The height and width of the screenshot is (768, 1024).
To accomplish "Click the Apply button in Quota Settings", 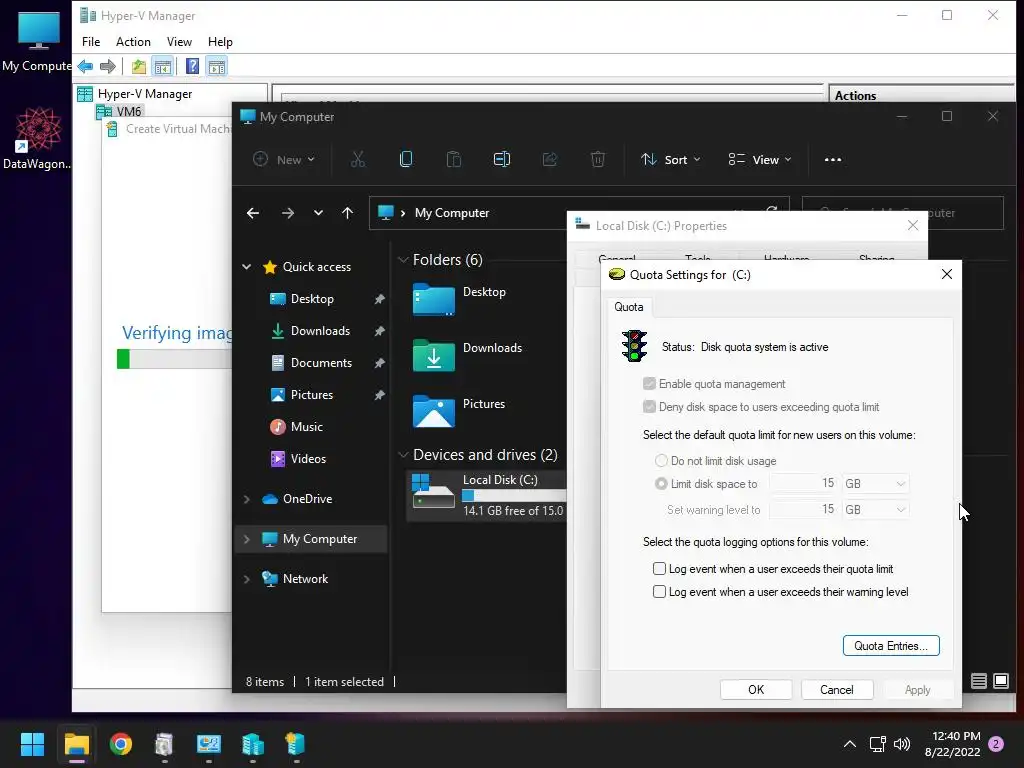I will click(918, 690).
